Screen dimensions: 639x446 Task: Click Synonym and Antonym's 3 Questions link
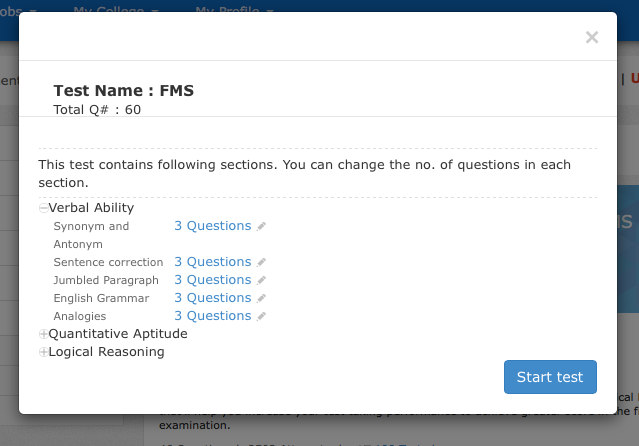tap(212, 226)
